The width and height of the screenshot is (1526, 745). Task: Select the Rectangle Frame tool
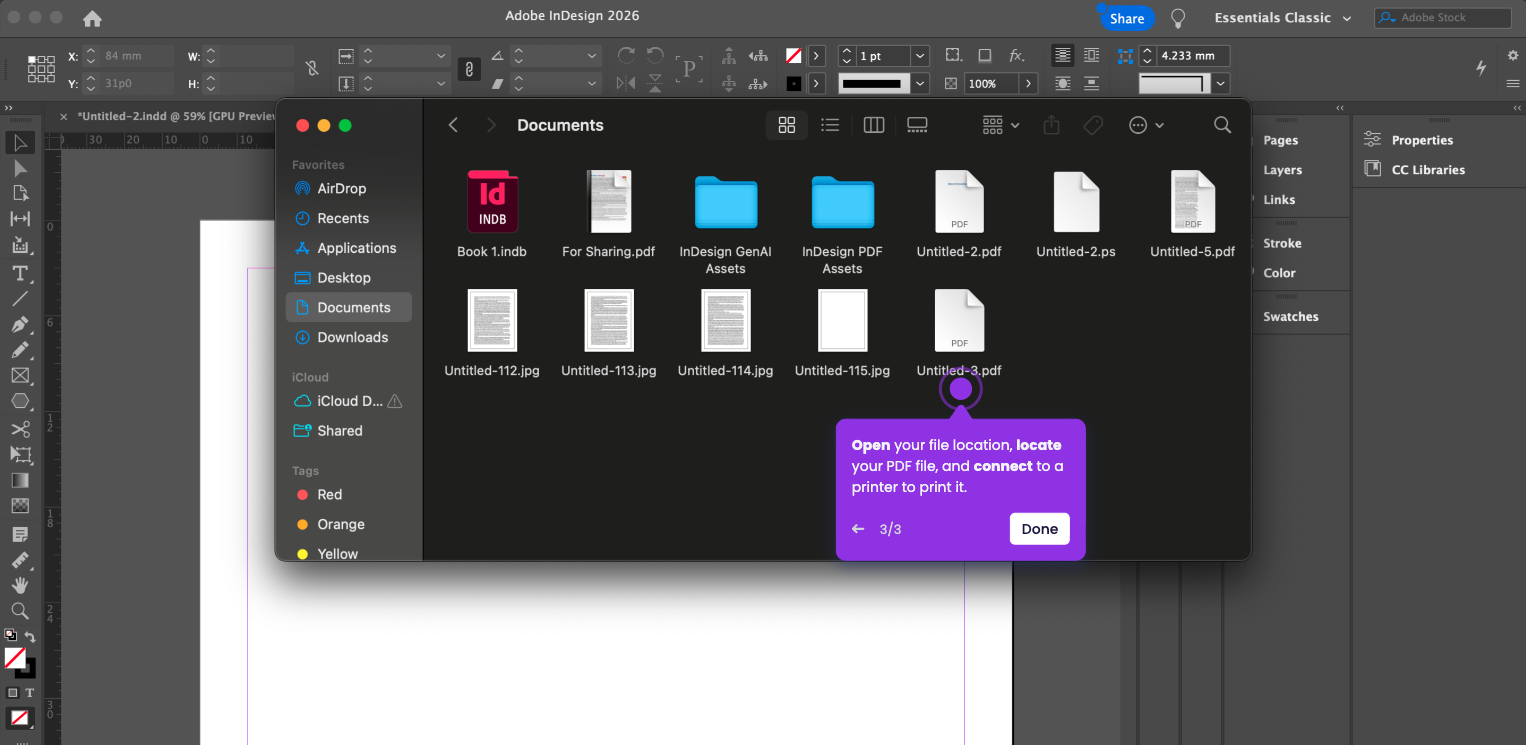point(20,376)
